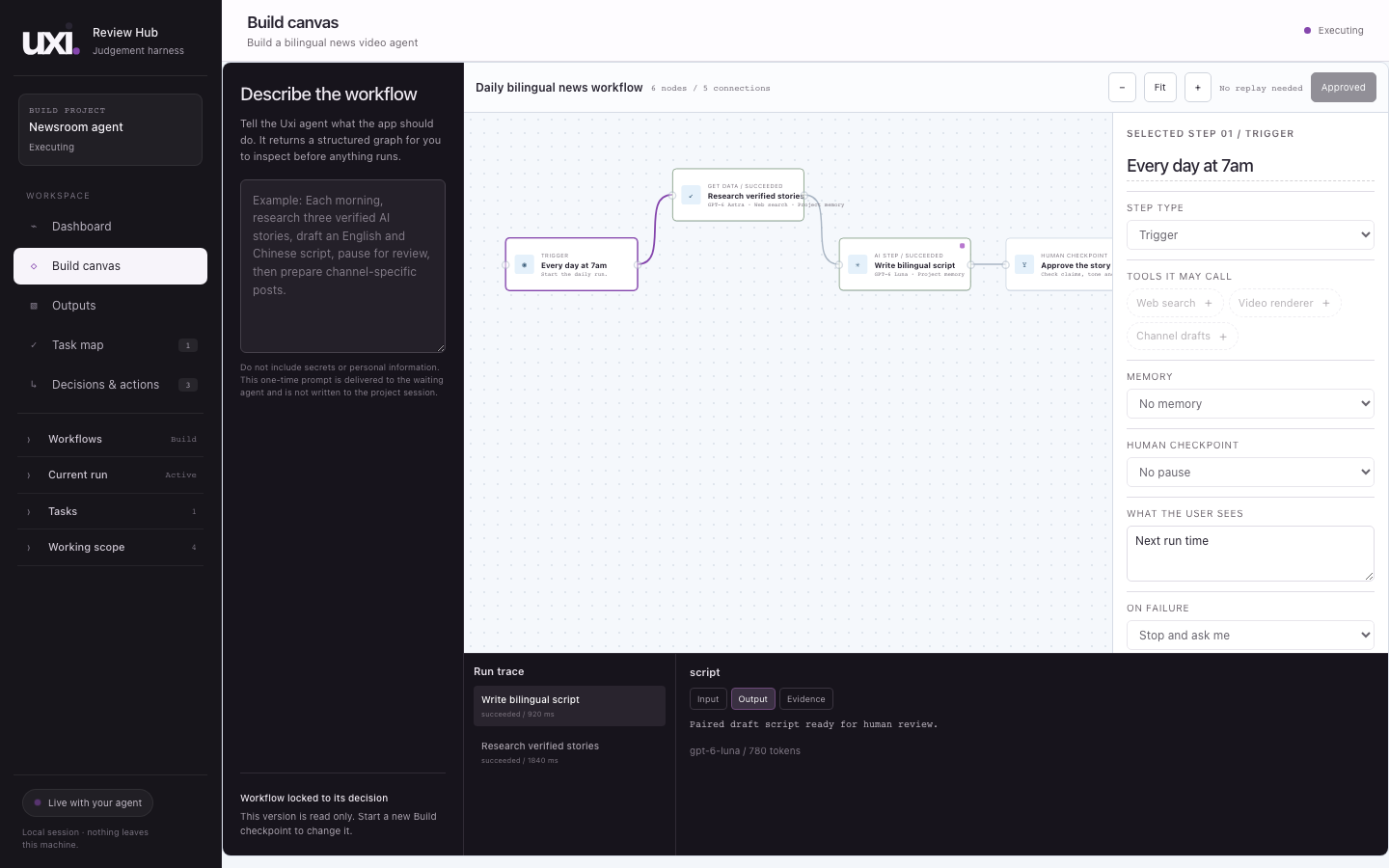This screenshot has width=1389, height=868.
Task: Click the Y icon on Approve the story node
Action: point(1024,264)
